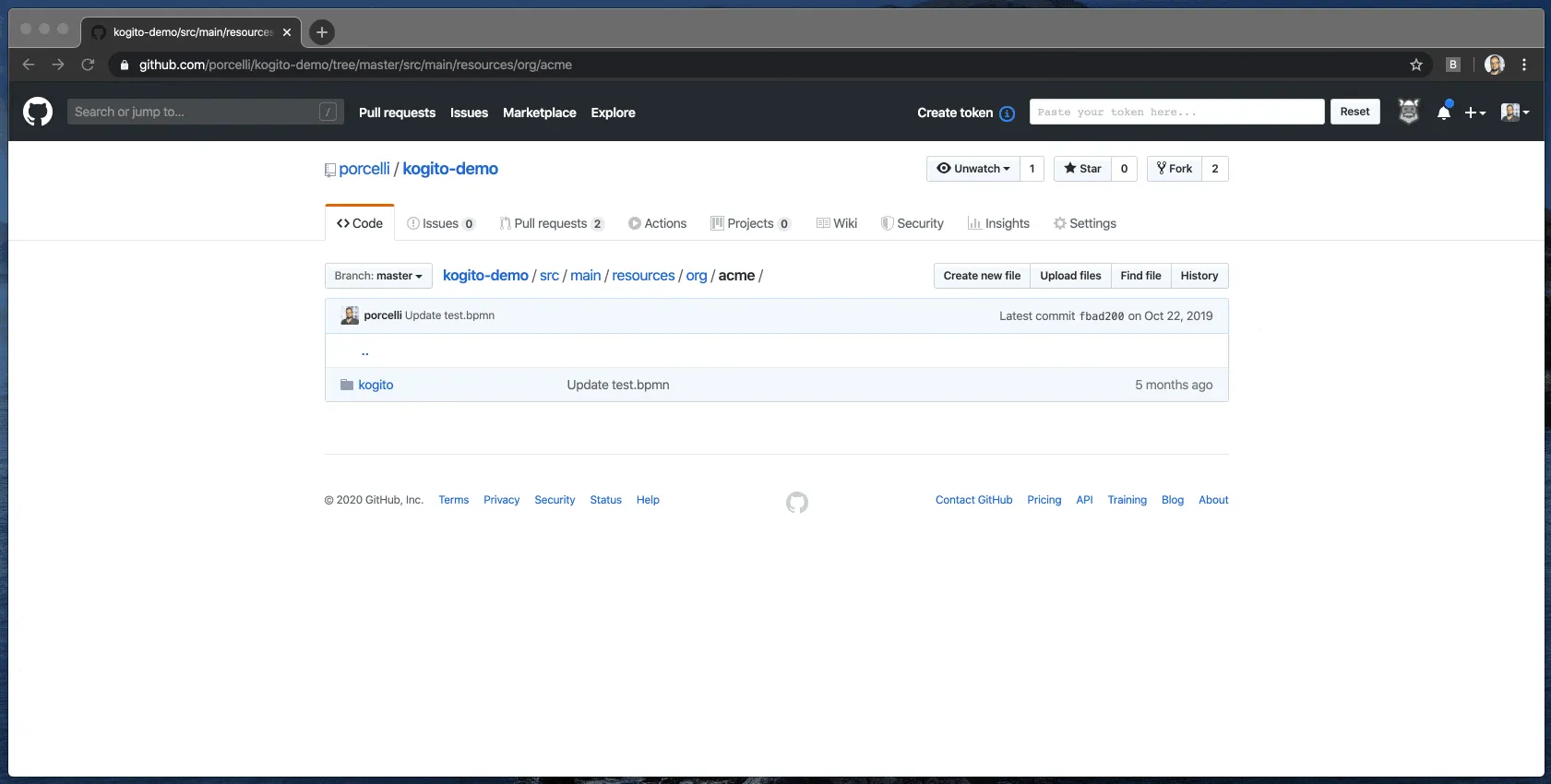Viewport: 1551px width, 784px height.
Task: Navigate to src in breadcrumb
Action: [549, 276]
